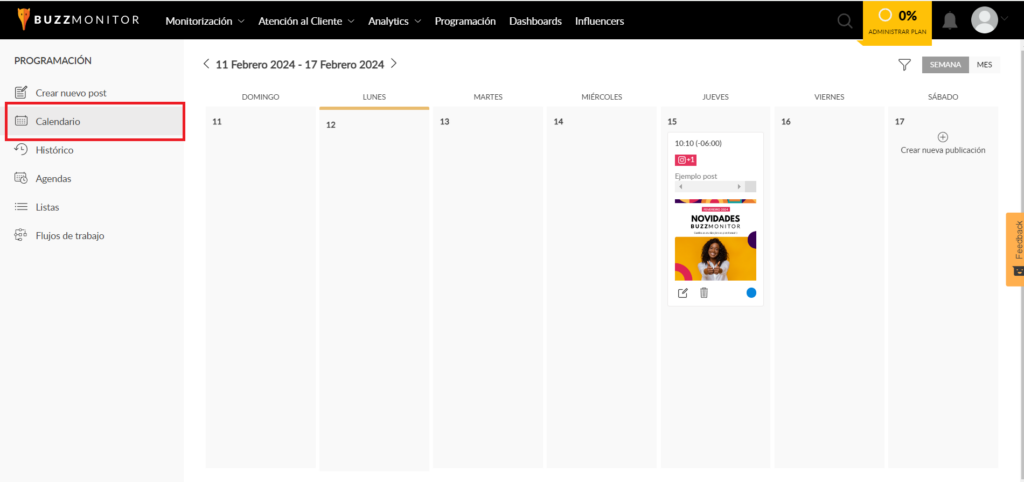
Task: Click the plus icon on day 17
Action: point(942,137)
